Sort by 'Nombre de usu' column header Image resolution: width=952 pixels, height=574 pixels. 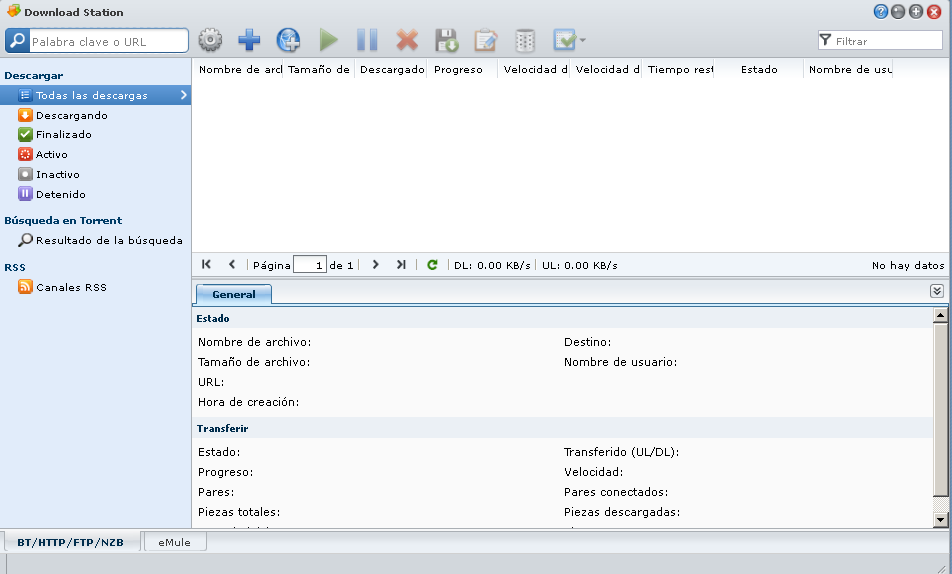[848, 69]
